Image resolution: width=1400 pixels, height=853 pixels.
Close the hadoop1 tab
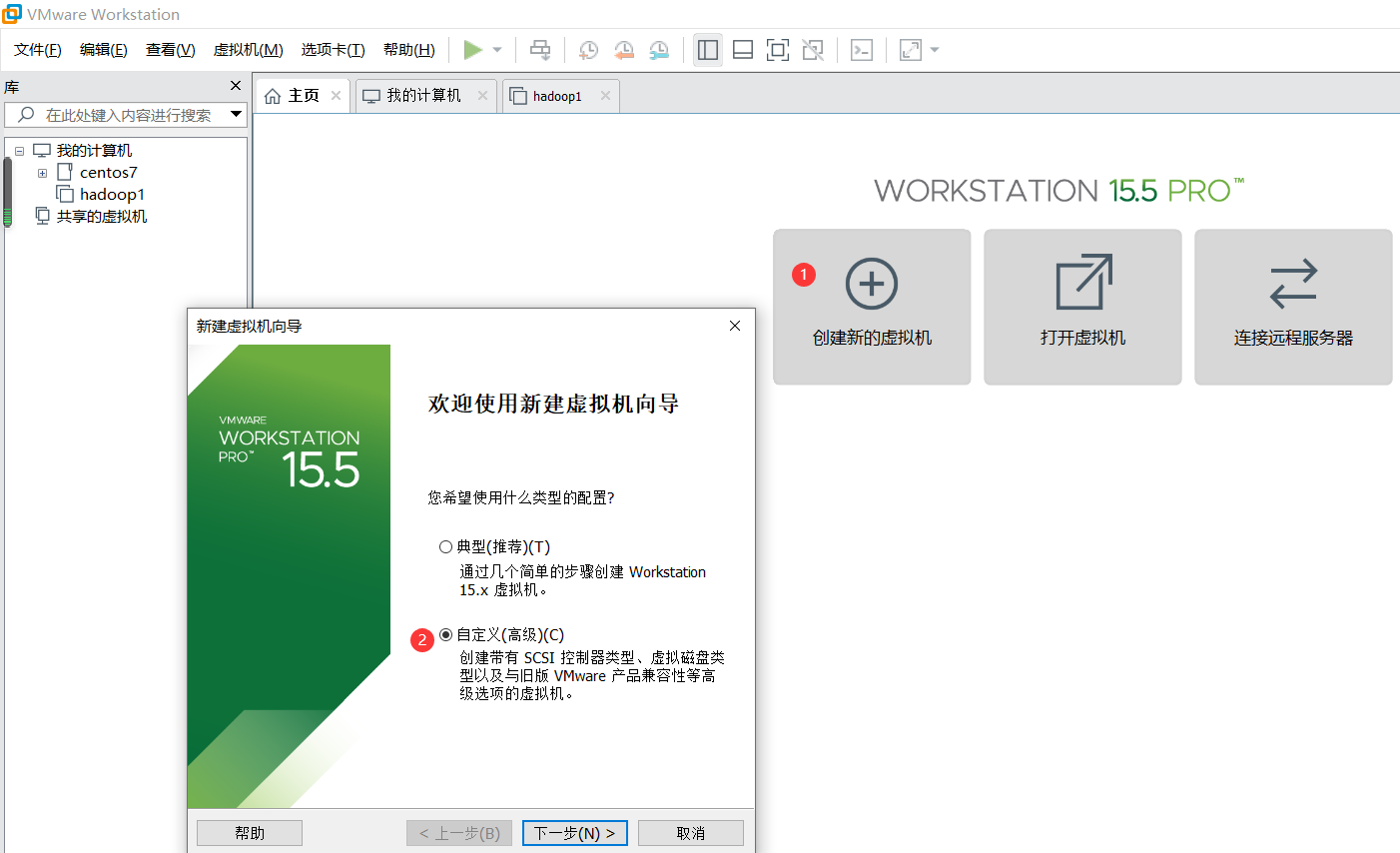[605, 96]
